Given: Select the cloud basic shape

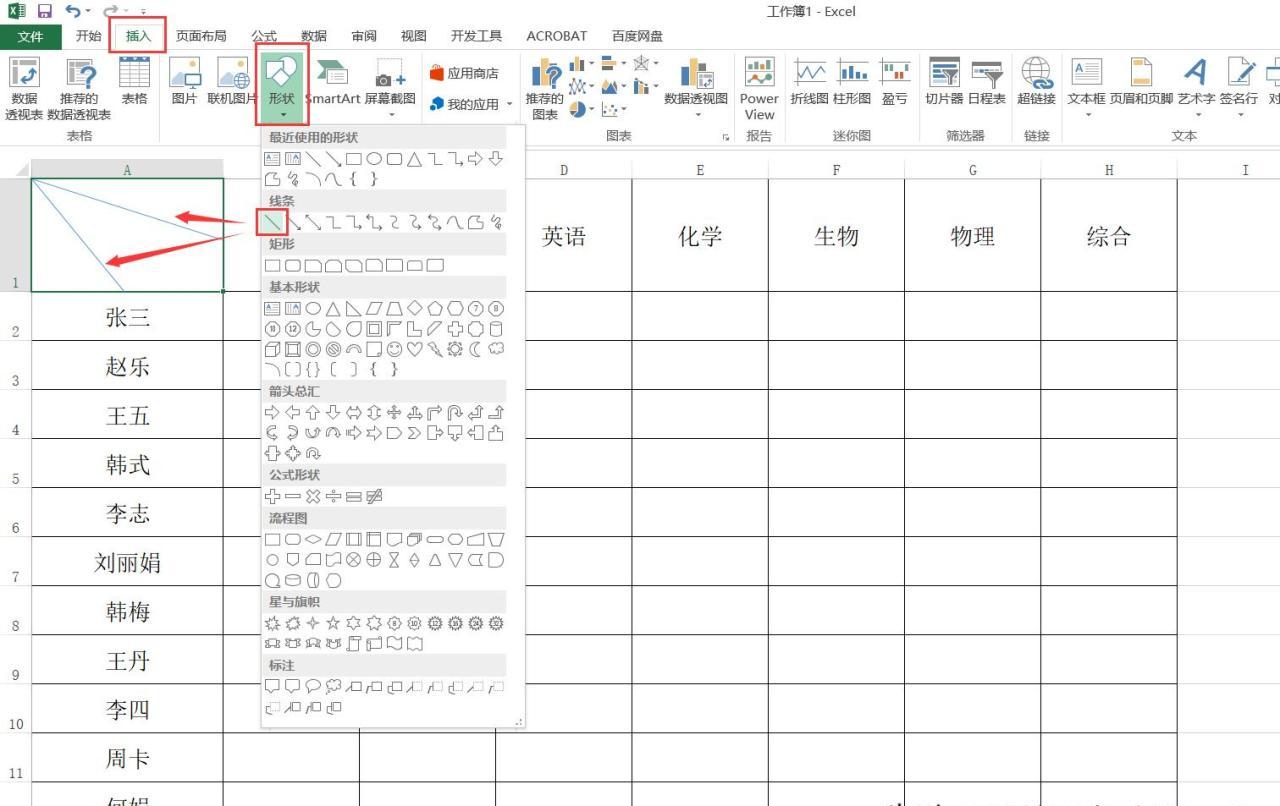Looking at the screenshot, I should tap(496, 349).
